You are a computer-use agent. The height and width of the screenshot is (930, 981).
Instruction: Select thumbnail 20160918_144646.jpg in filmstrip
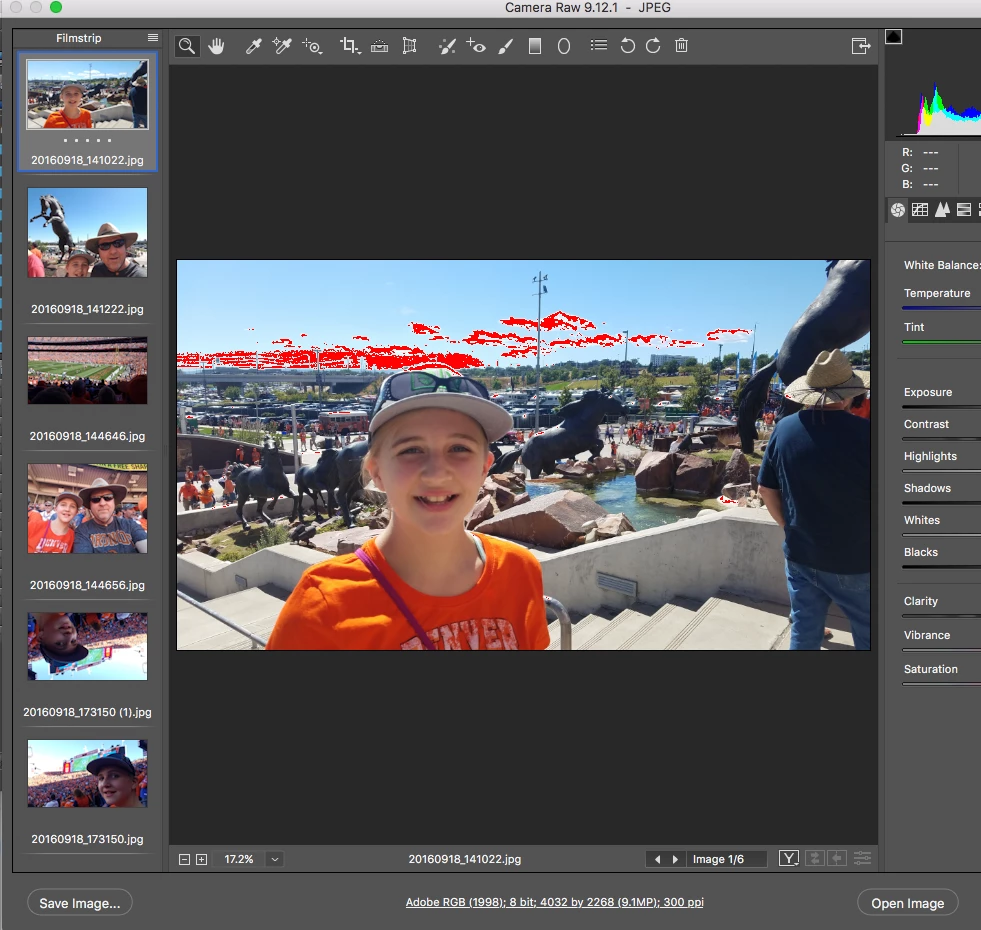pyautogui.click(x=88, y=370)
